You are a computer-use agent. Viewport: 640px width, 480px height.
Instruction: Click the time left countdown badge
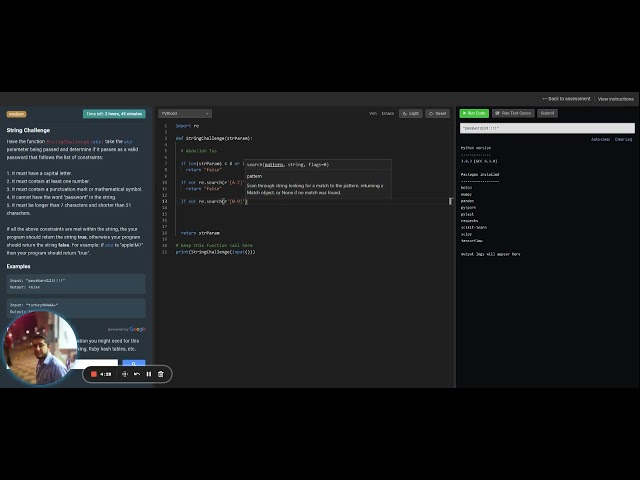pos(114,114)
